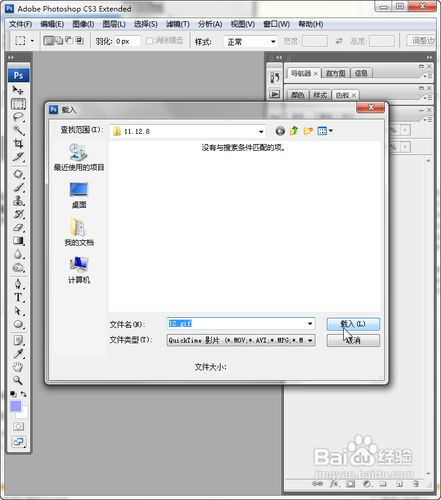Open the 文件(F) menu
441x500 pixels.
[21, 24]
